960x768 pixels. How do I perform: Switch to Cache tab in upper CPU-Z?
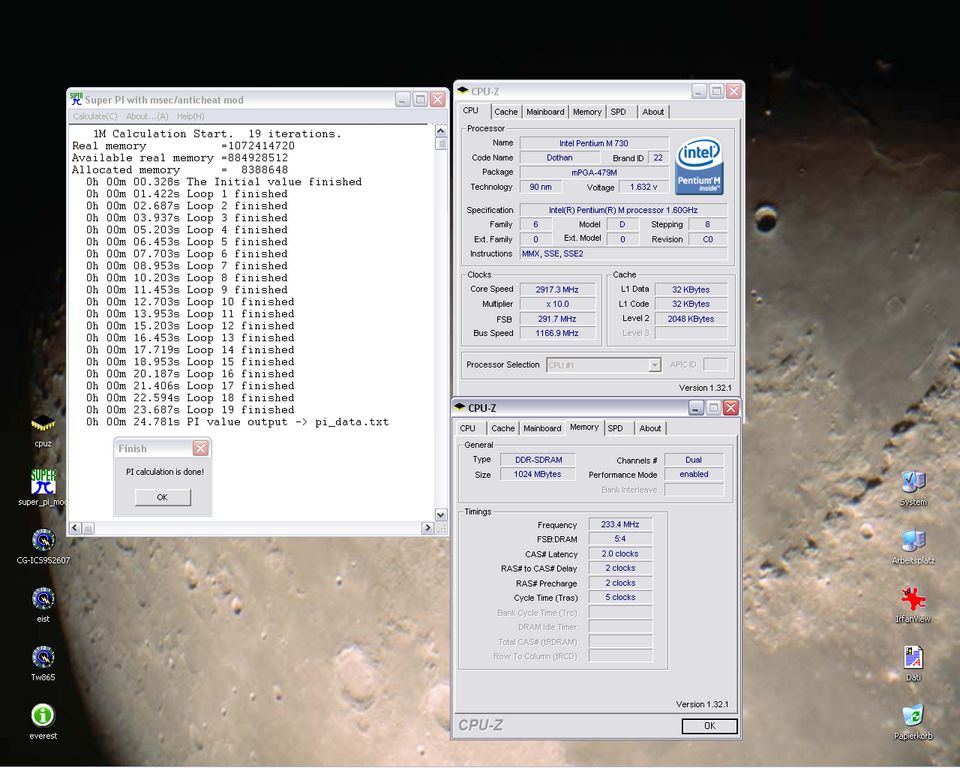click(x=506, y=112)
